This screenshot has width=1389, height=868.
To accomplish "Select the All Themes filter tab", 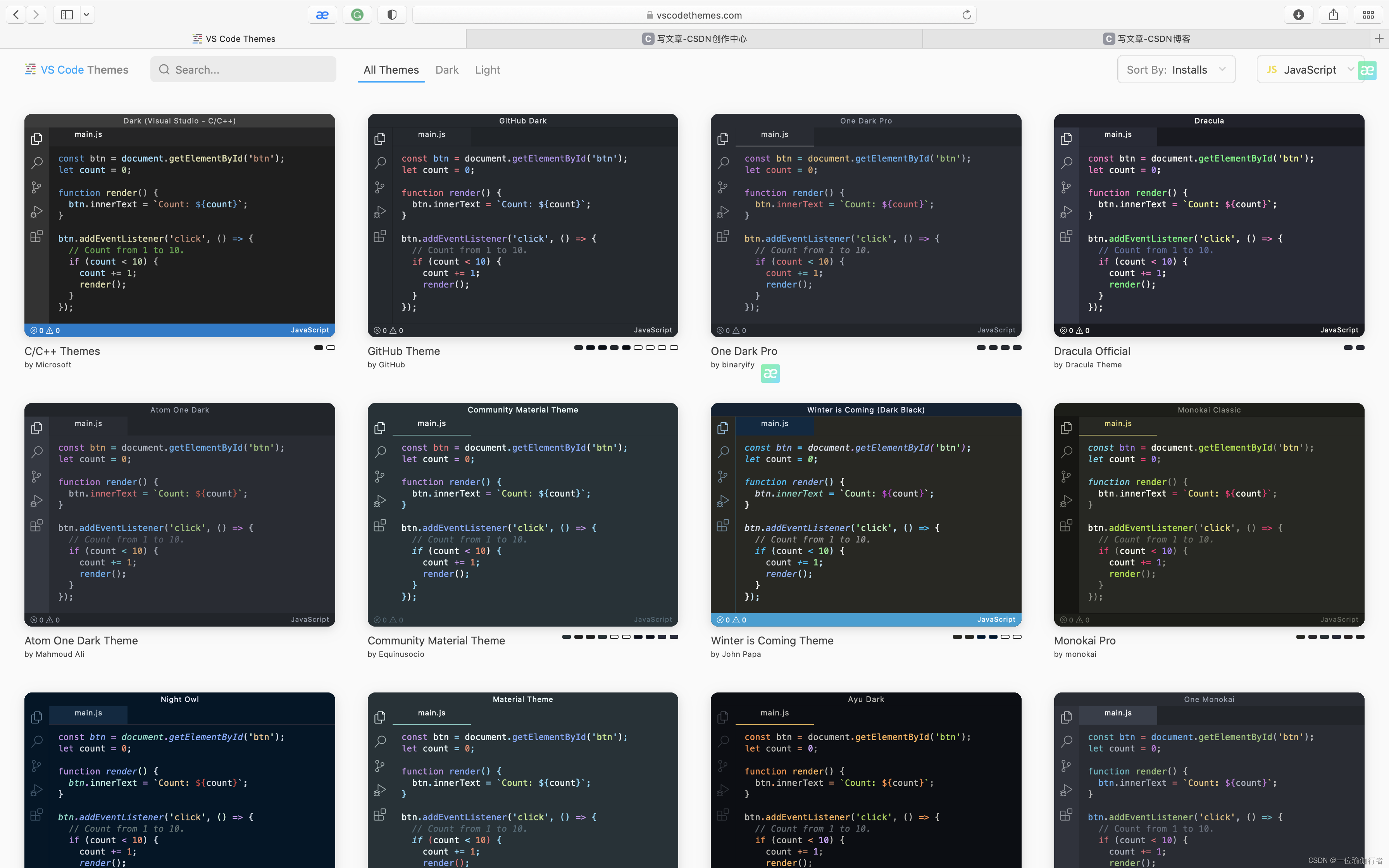I will (391, 69).
